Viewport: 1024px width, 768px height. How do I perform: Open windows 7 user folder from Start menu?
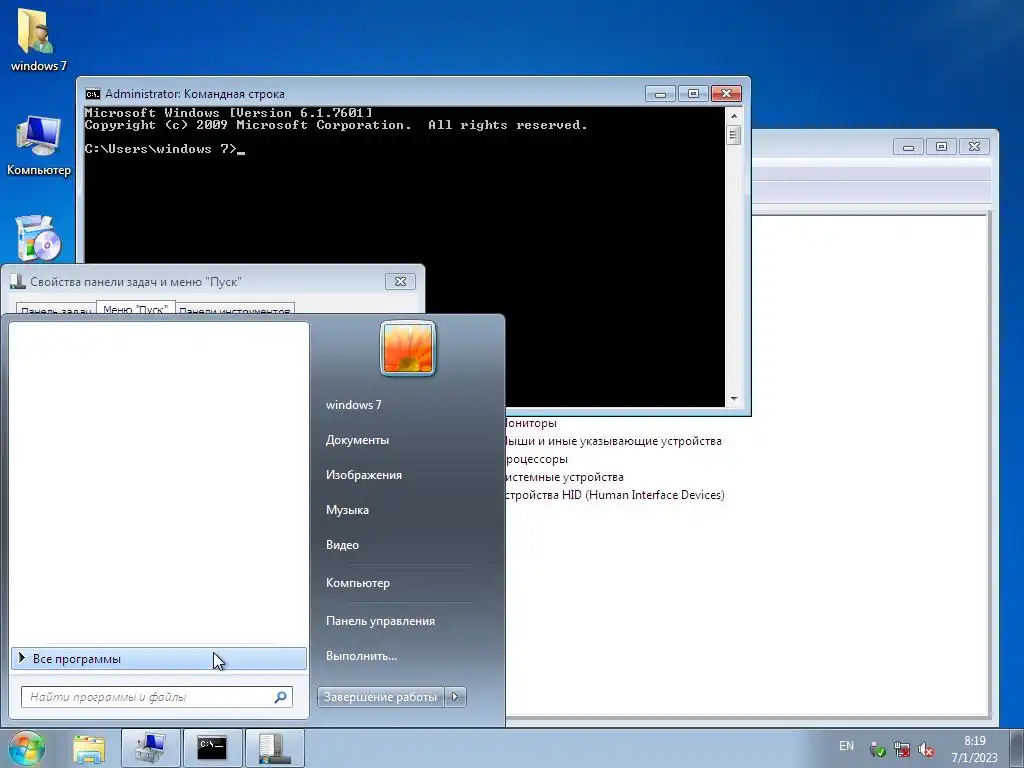point(353,405)
